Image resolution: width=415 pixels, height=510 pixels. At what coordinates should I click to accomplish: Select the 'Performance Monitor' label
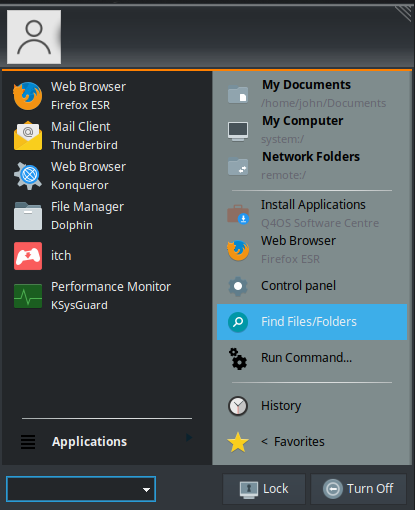[111, 287]
